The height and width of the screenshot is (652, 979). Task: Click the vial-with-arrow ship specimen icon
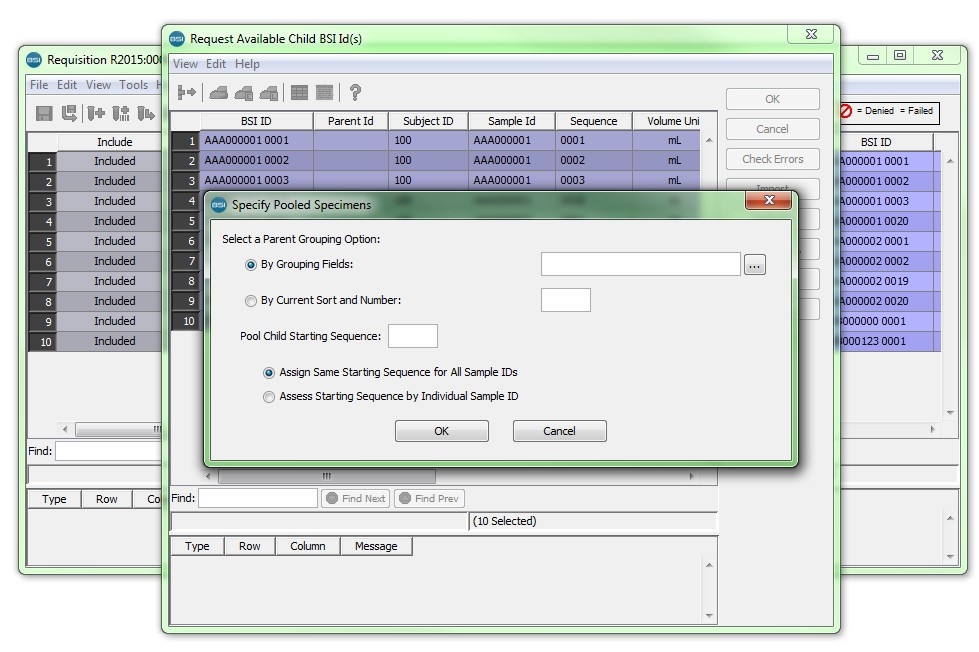[x=144, y=113]
